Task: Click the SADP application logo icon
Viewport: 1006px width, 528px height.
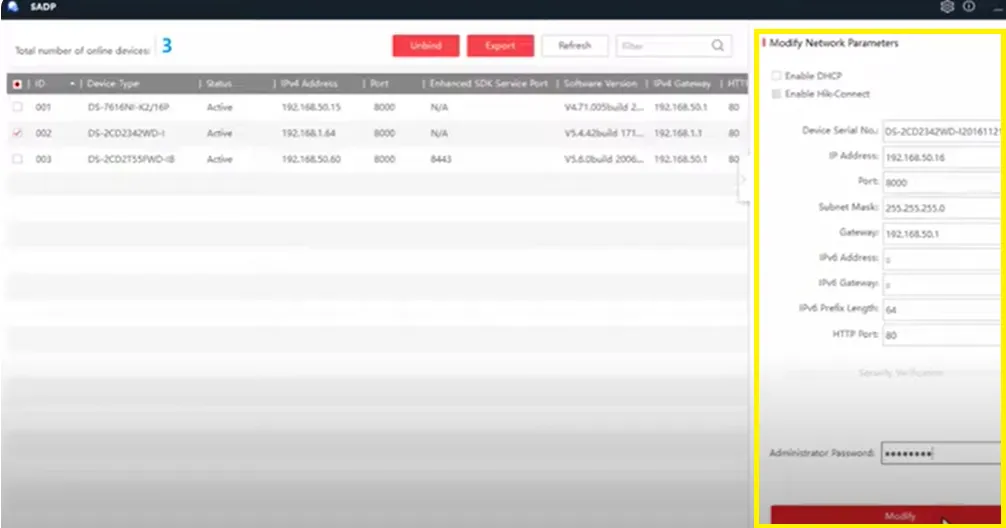Action: pos(13,6)
